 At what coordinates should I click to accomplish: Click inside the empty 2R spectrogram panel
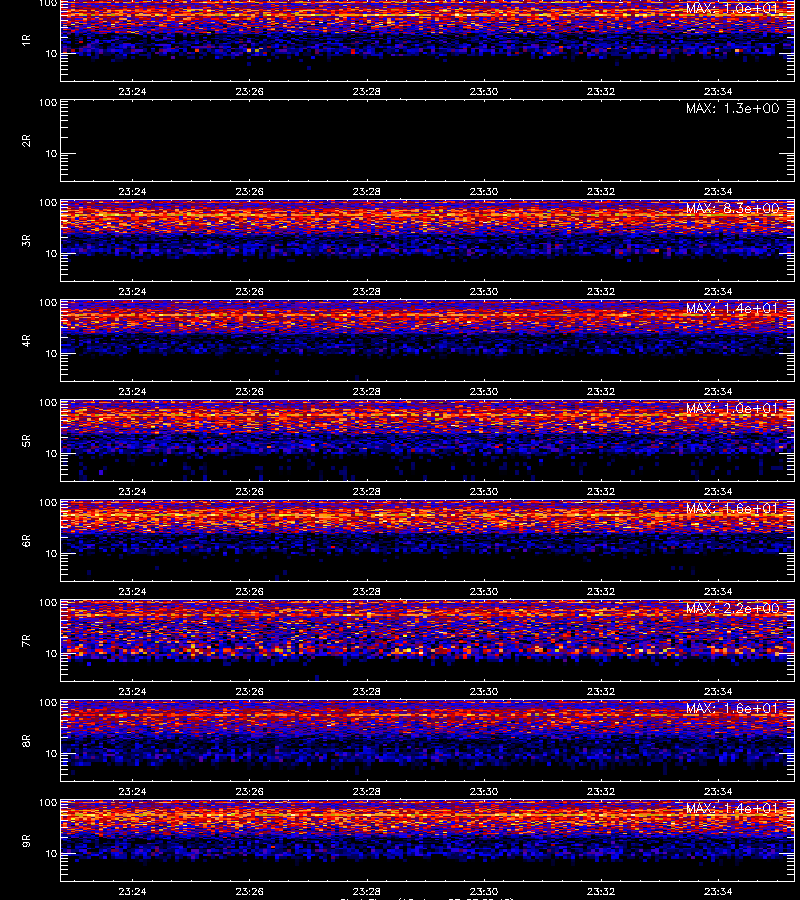pyautogui.click(x=428, y=141)
